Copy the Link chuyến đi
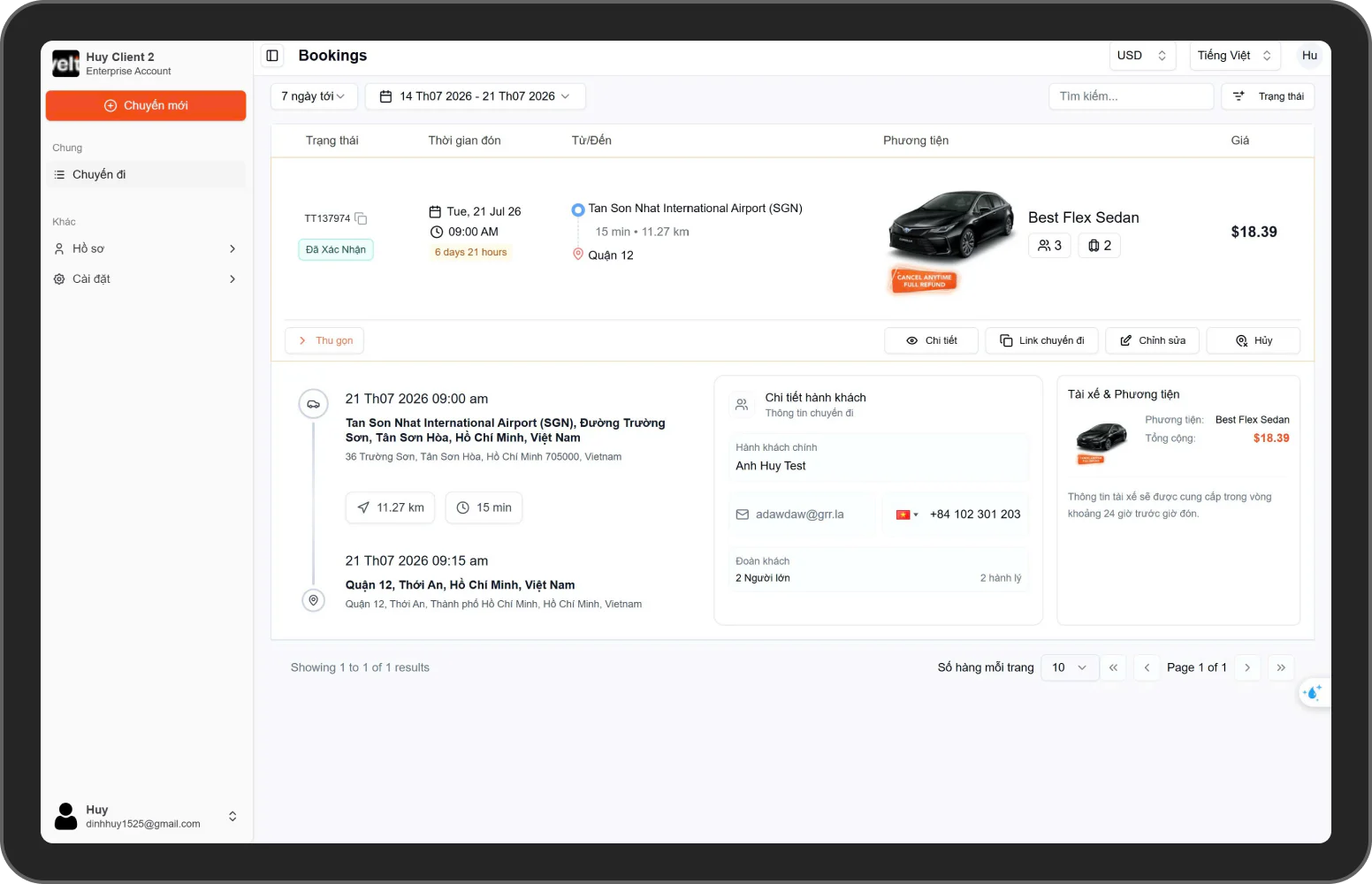Image resolution: width=1372 pixels, height=884 pixels. click(x=1041, y=340)
